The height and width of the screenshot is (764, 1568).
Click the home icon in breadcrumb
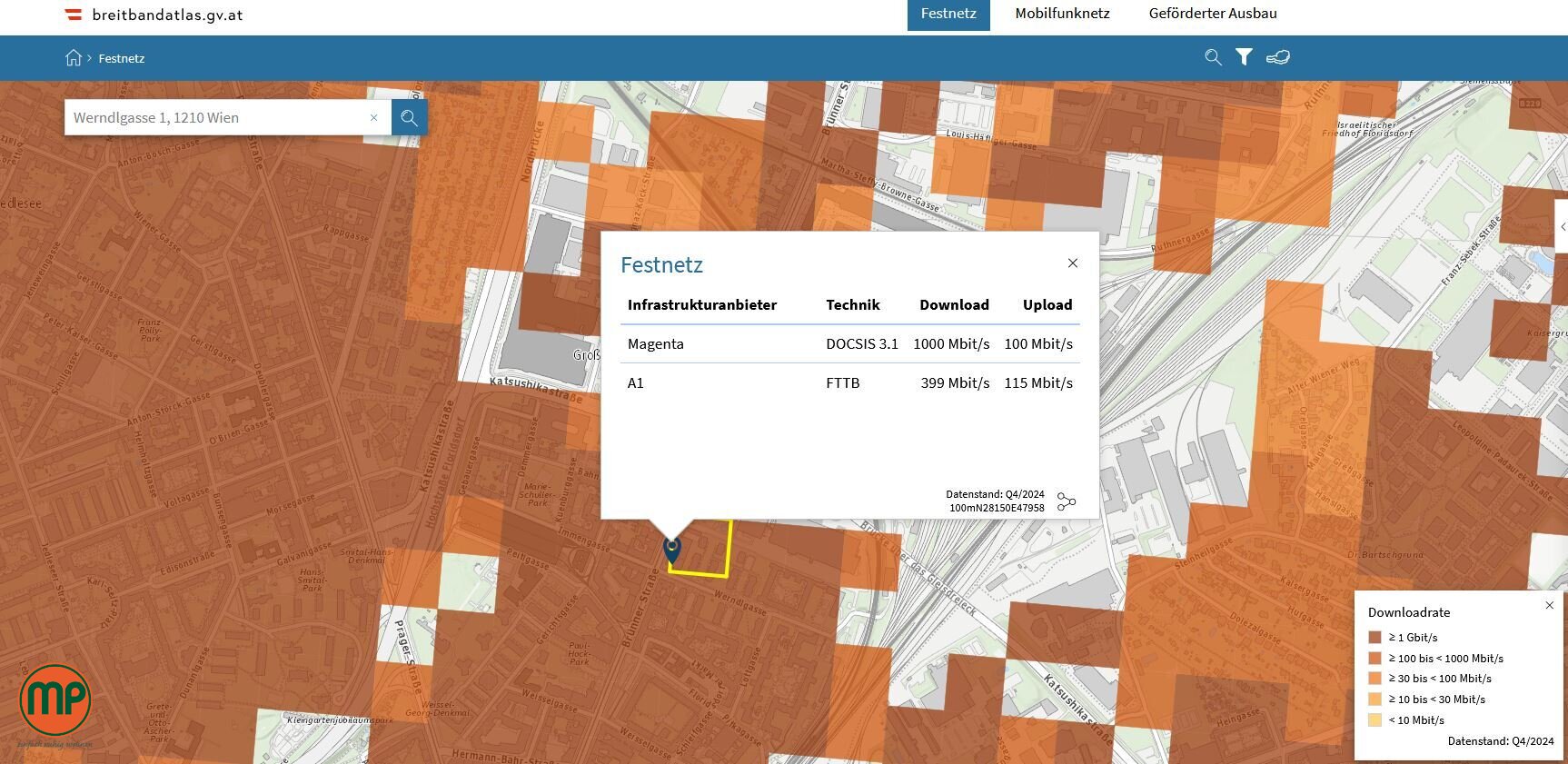coord(74,58)
